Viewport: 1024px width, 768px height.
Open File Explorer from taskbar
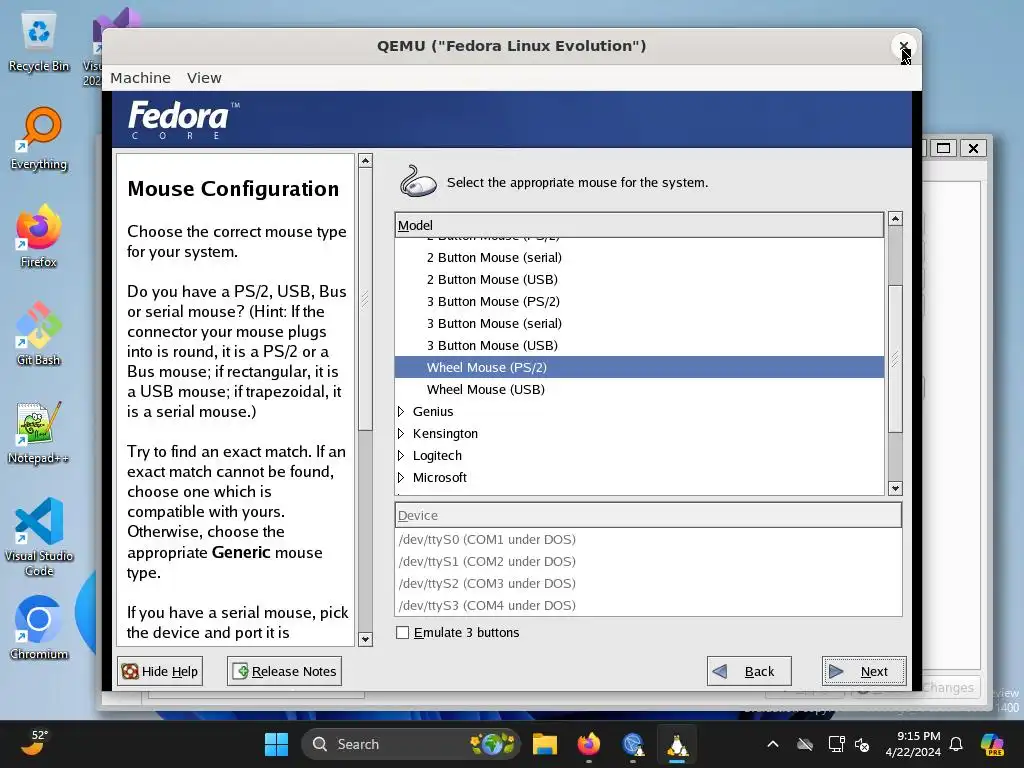(545, 744)
